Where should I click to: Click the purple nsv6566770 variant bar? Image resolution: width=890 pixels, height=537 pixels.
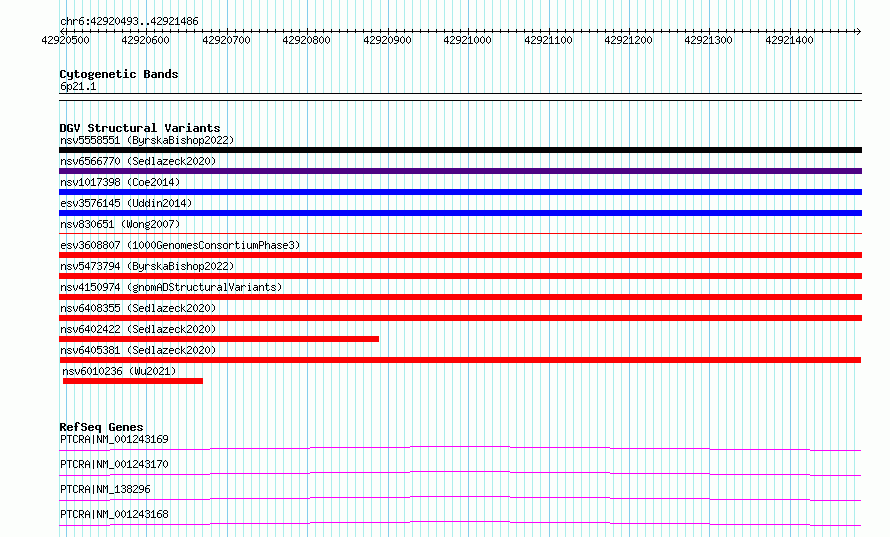point(460,171)
